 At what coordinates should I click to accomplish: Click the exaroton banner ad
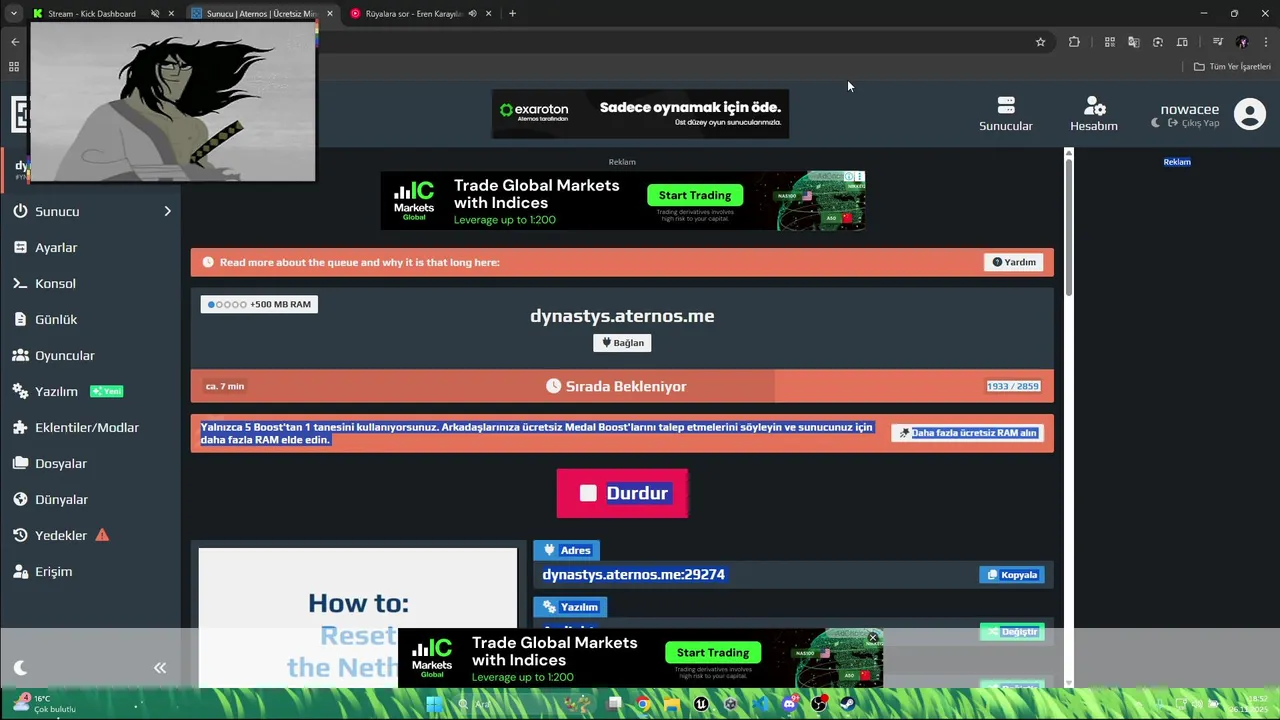(x=640, y=114)
